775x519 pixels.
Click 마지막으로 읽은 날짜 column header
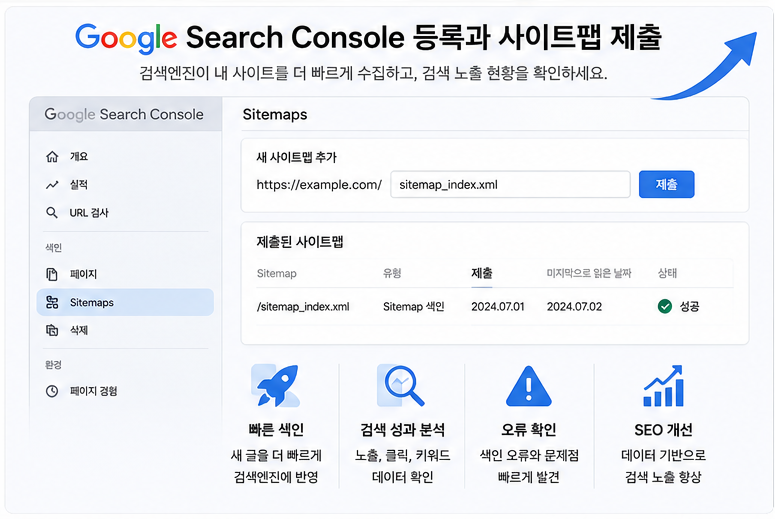pos(589,273)
